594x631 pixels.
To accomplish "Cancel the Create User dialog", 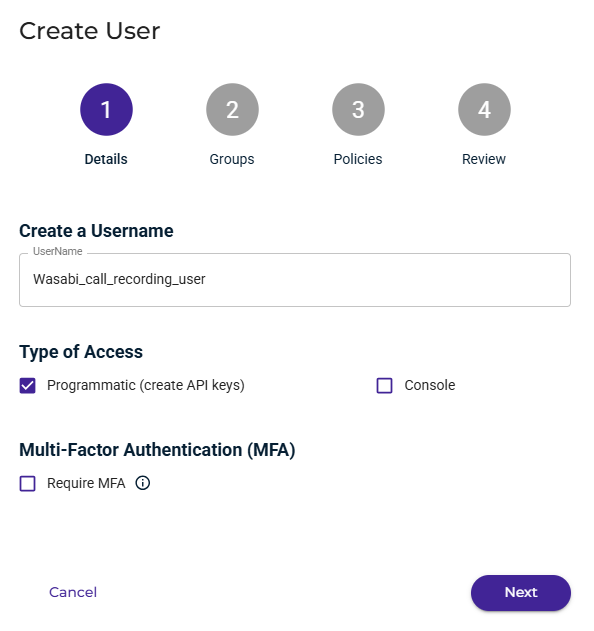I will click(73, 592).
